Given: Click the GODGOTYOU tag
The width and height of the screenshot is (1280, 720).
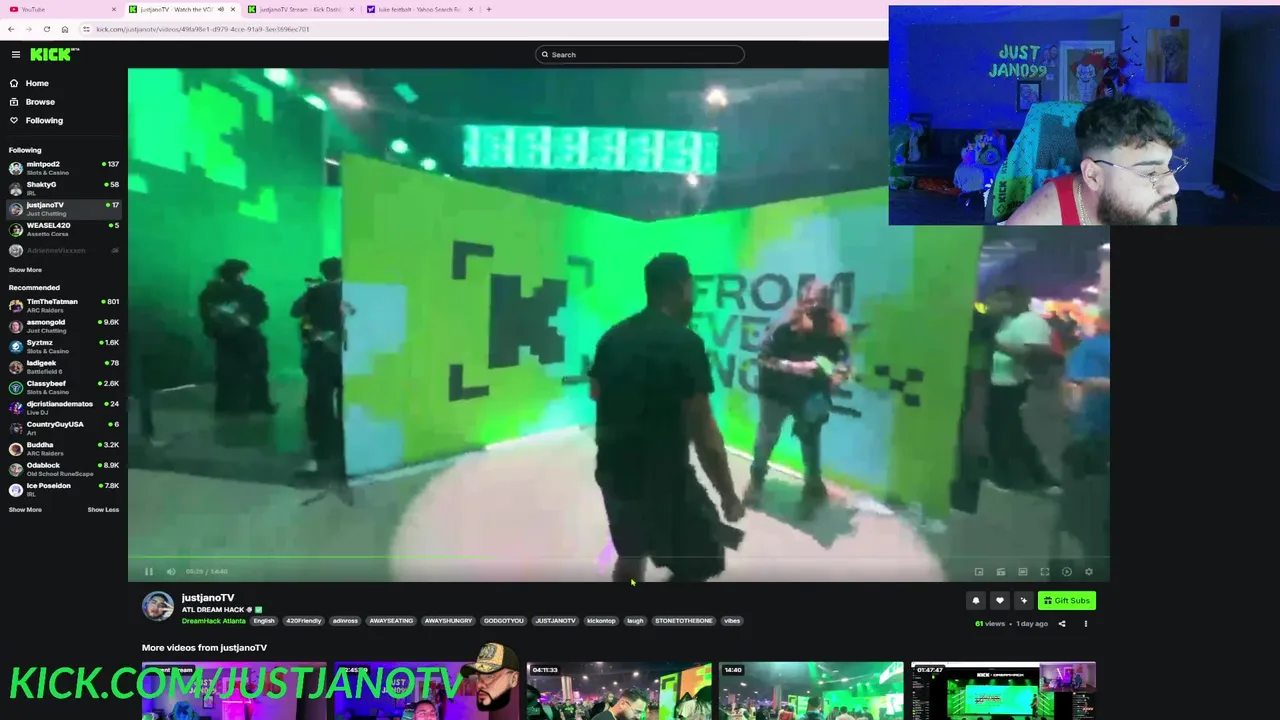Looking at the screenshot, I should tap(504, 621).
